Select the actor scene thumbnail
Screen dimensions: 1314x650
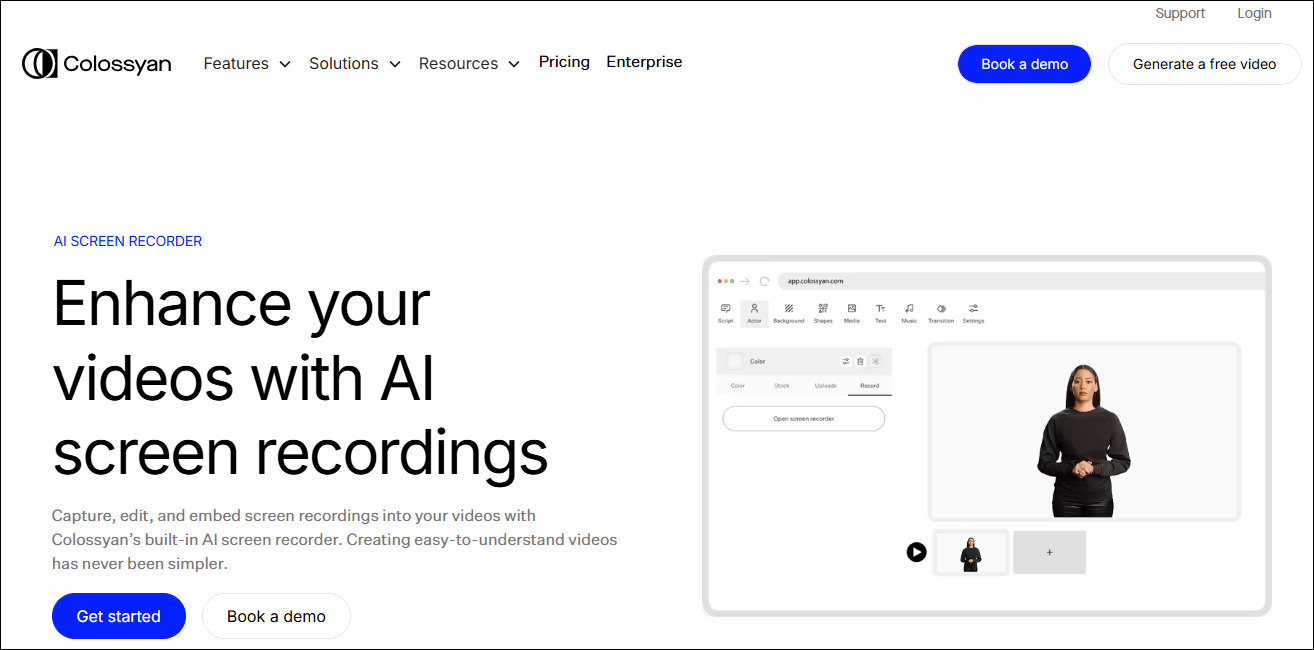tap(971, 552)
